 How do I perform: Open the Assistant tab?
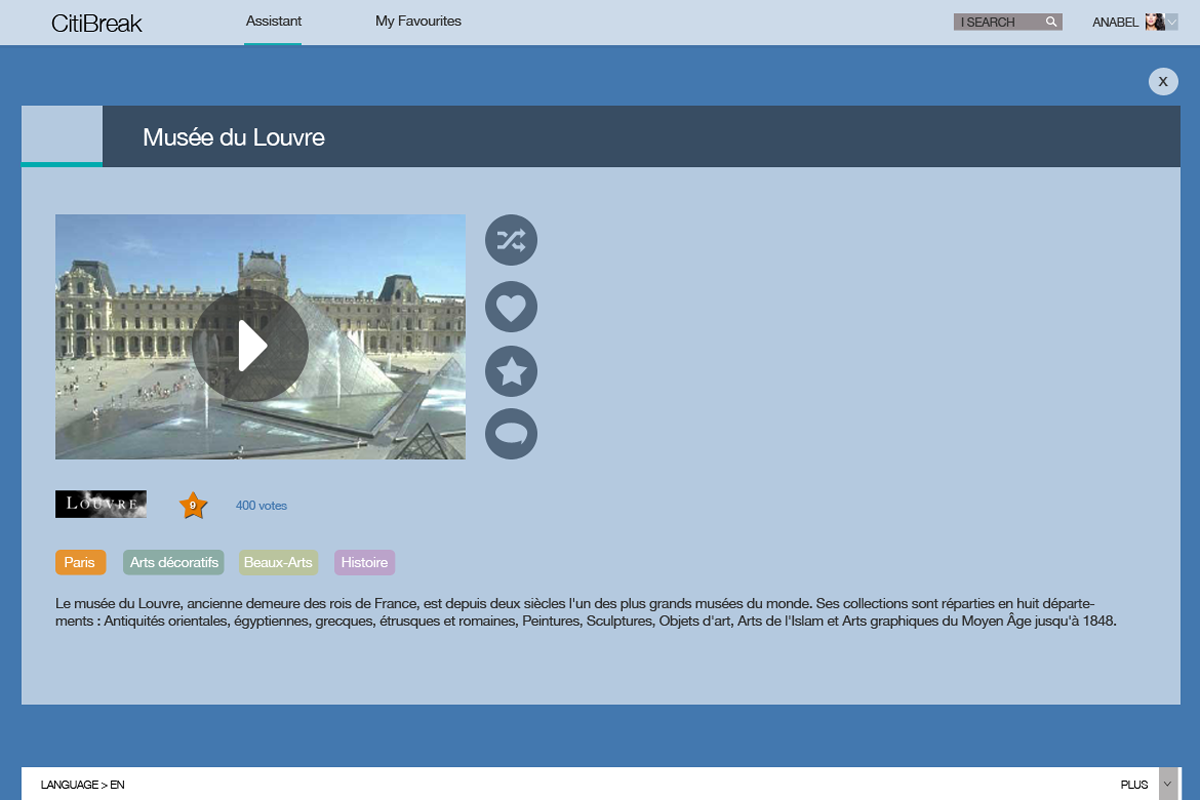[x=273, y=21]
